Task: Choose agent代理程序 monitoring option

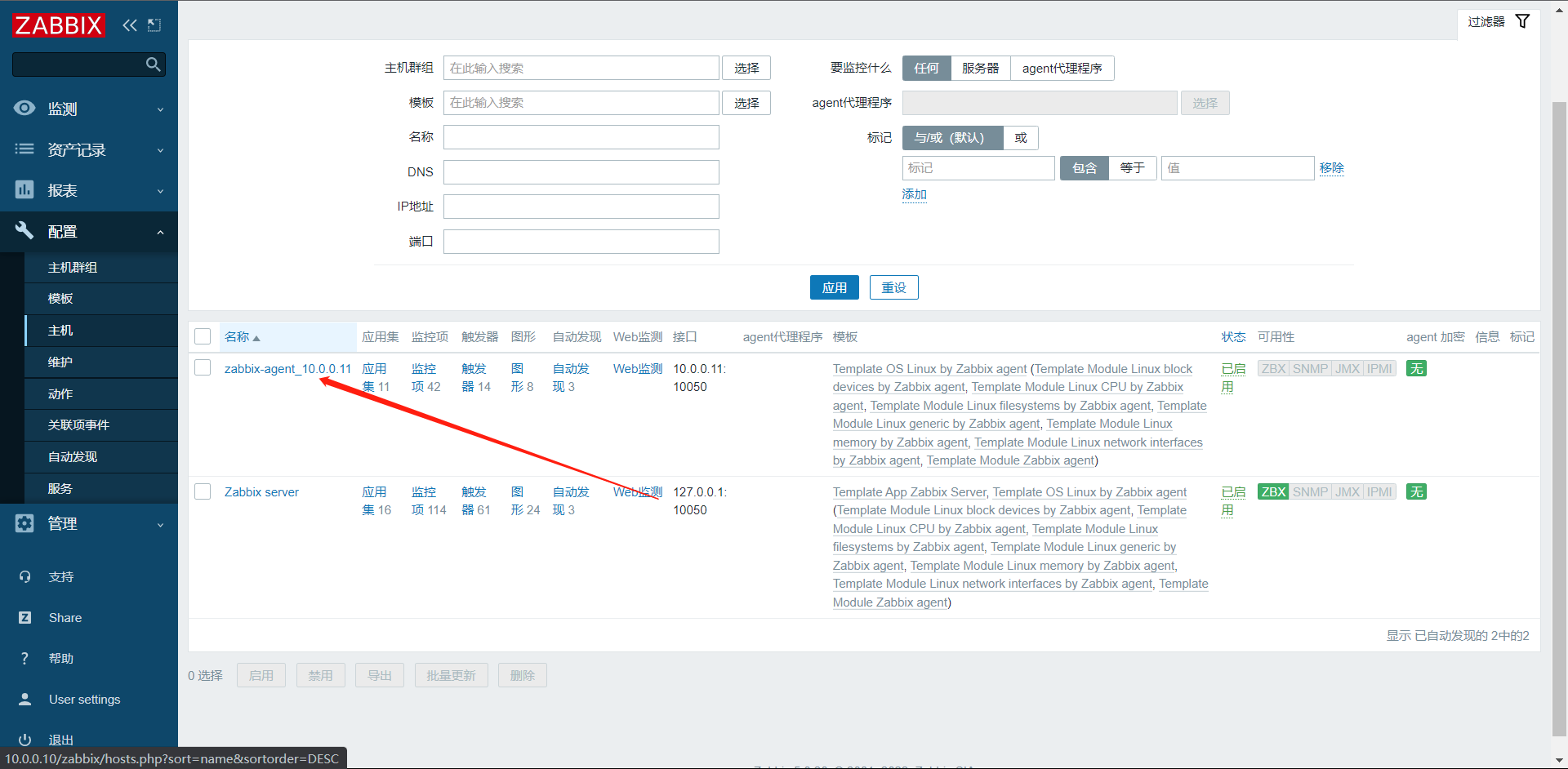Action: click(1062, 69)
